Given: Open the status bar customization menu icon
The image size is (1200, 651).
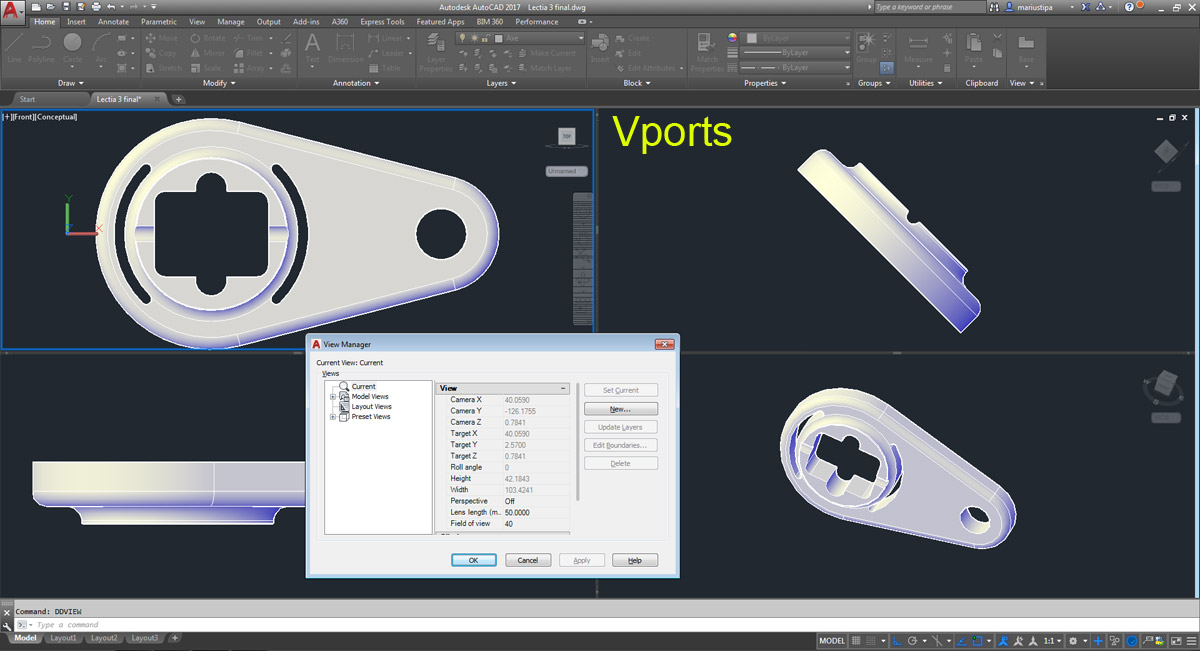Looking at the screenshot, I should [x=1191, y=641].
